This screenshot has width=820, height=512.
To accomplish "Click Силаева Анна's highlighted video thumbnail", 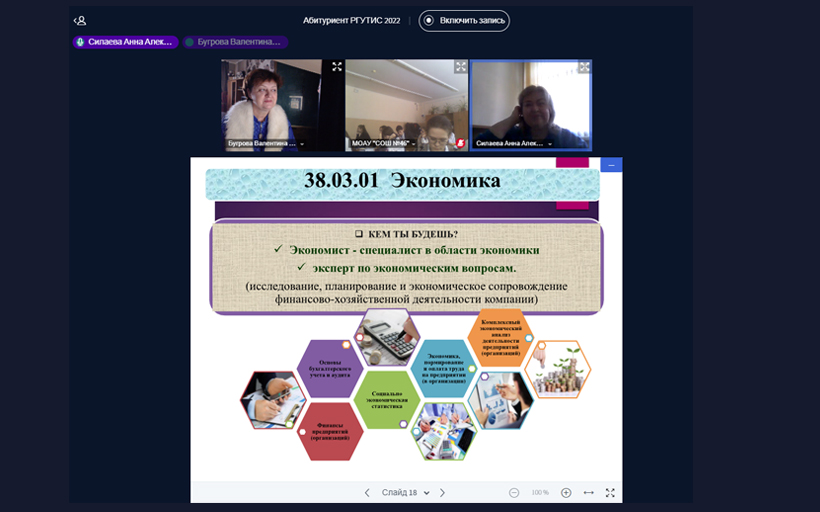I will pos(531,105).
